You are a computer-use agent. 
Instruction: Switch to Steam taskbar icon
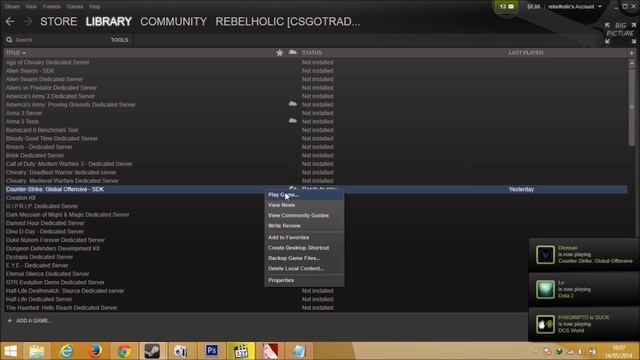pos(153,351)
